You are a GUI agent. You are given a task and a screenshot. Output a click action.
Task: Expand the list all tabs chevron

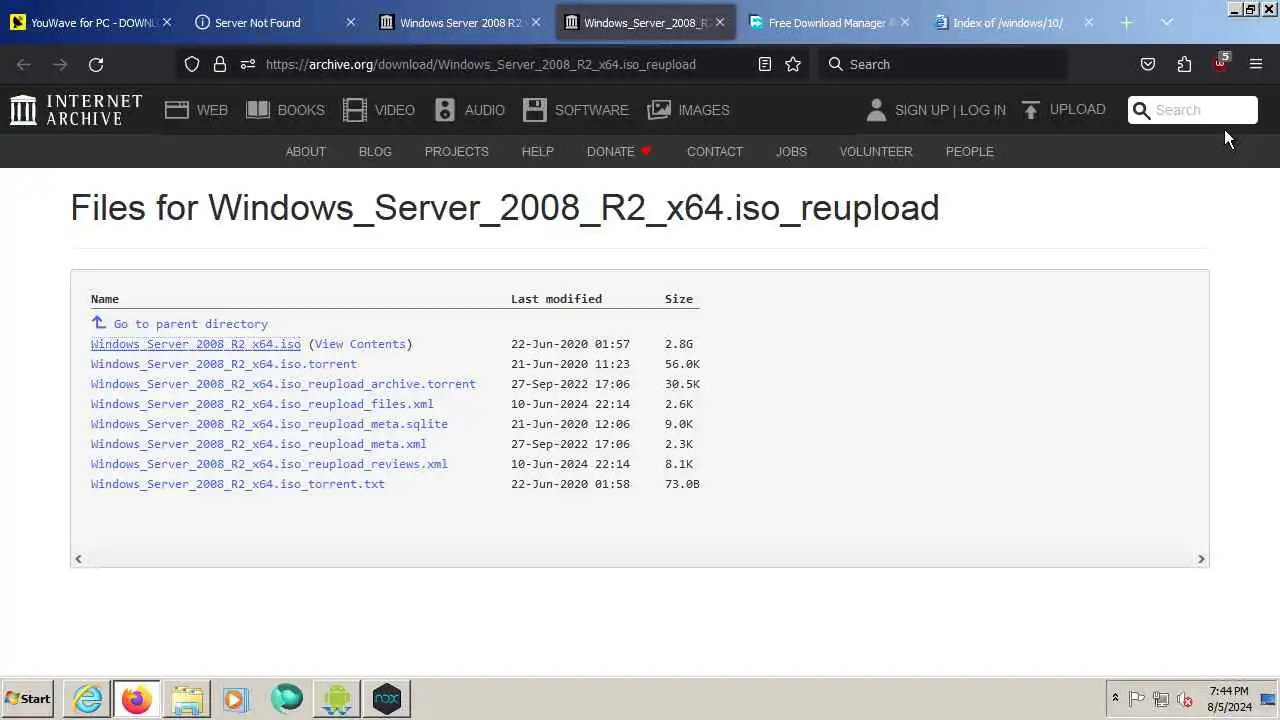pyautogui.click(x=1167, y=22)
